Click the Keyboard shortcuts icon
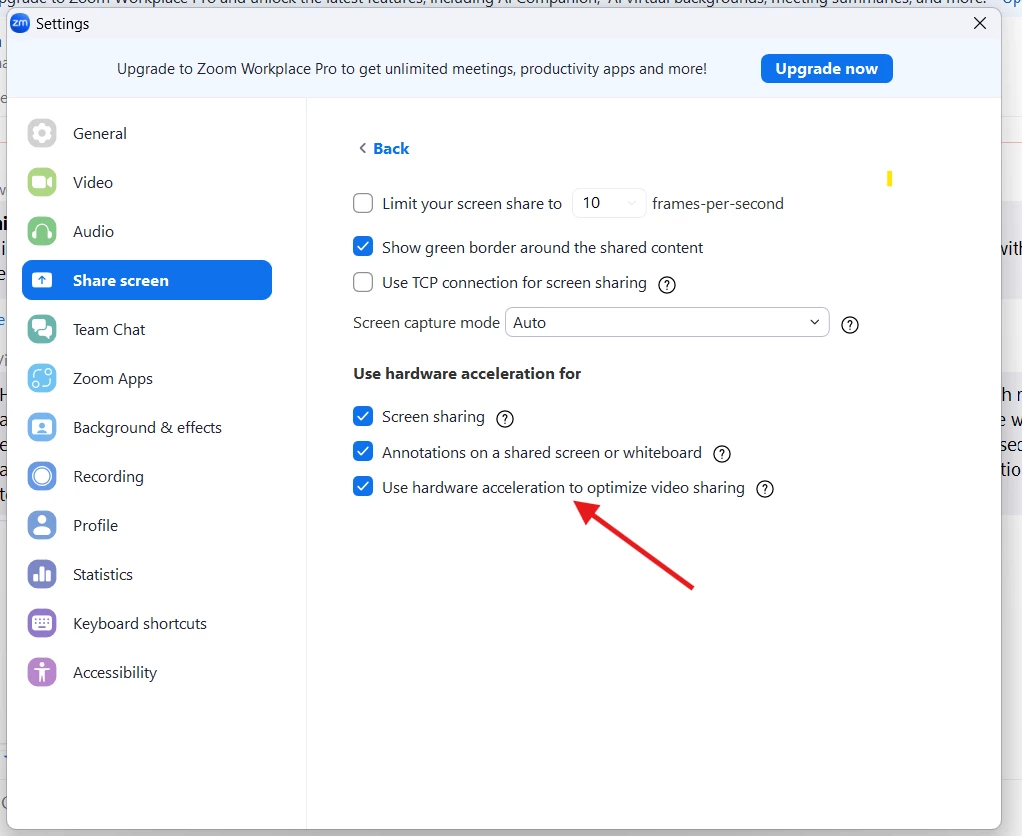1022x836 pixels. 42,624
